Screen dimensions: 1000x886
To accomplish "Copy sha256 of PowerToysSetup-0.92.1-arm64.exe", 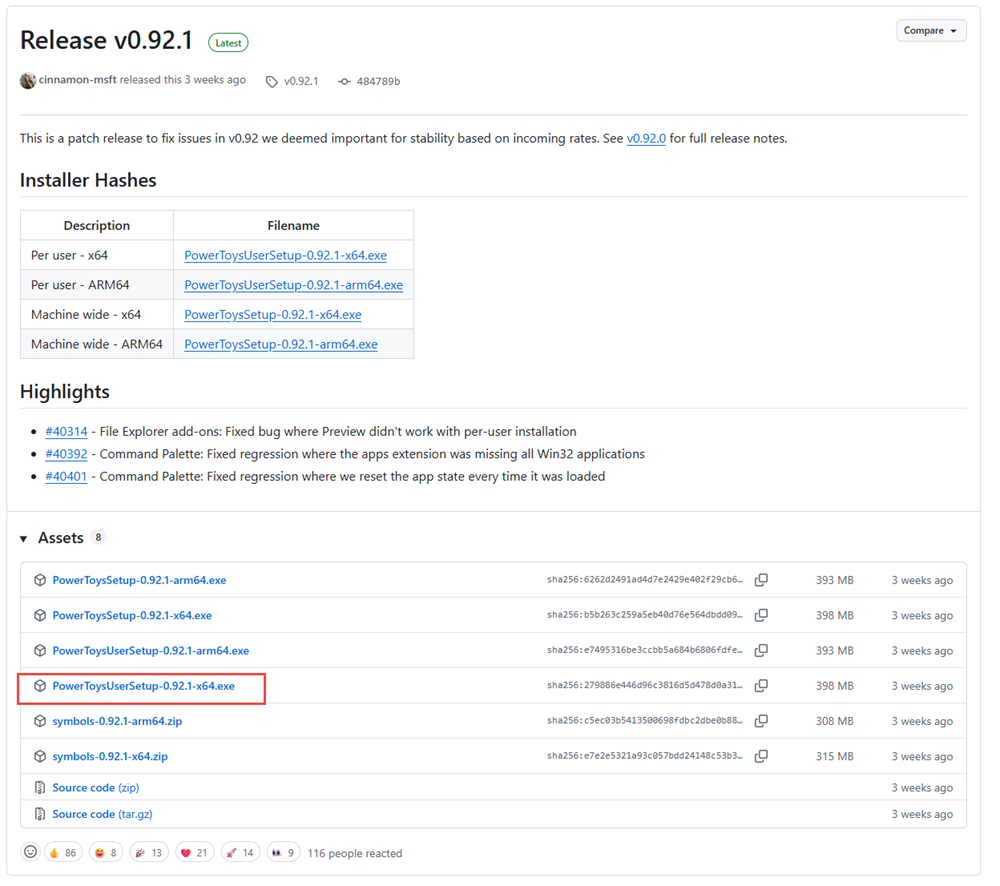I will [761, 580].
